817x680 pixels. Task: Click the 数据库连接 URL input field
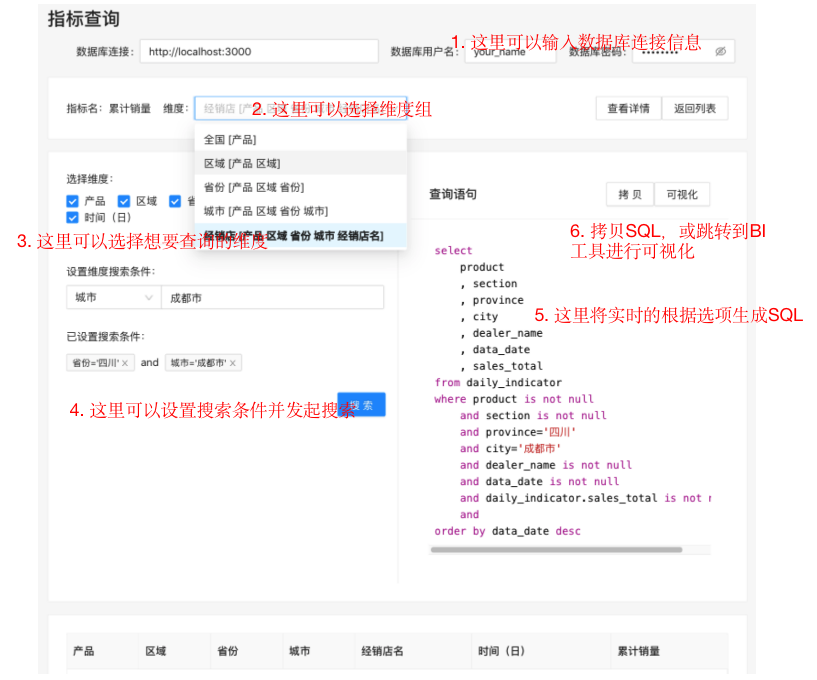point(258,52)
